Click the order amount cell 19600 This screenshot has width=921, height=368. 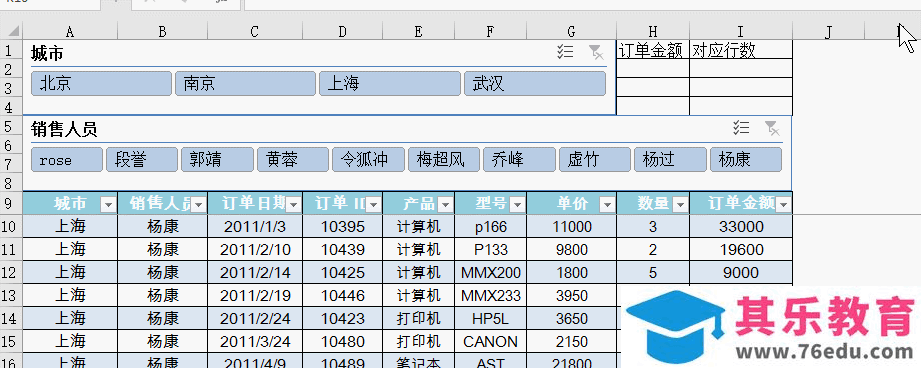(741, 249)
